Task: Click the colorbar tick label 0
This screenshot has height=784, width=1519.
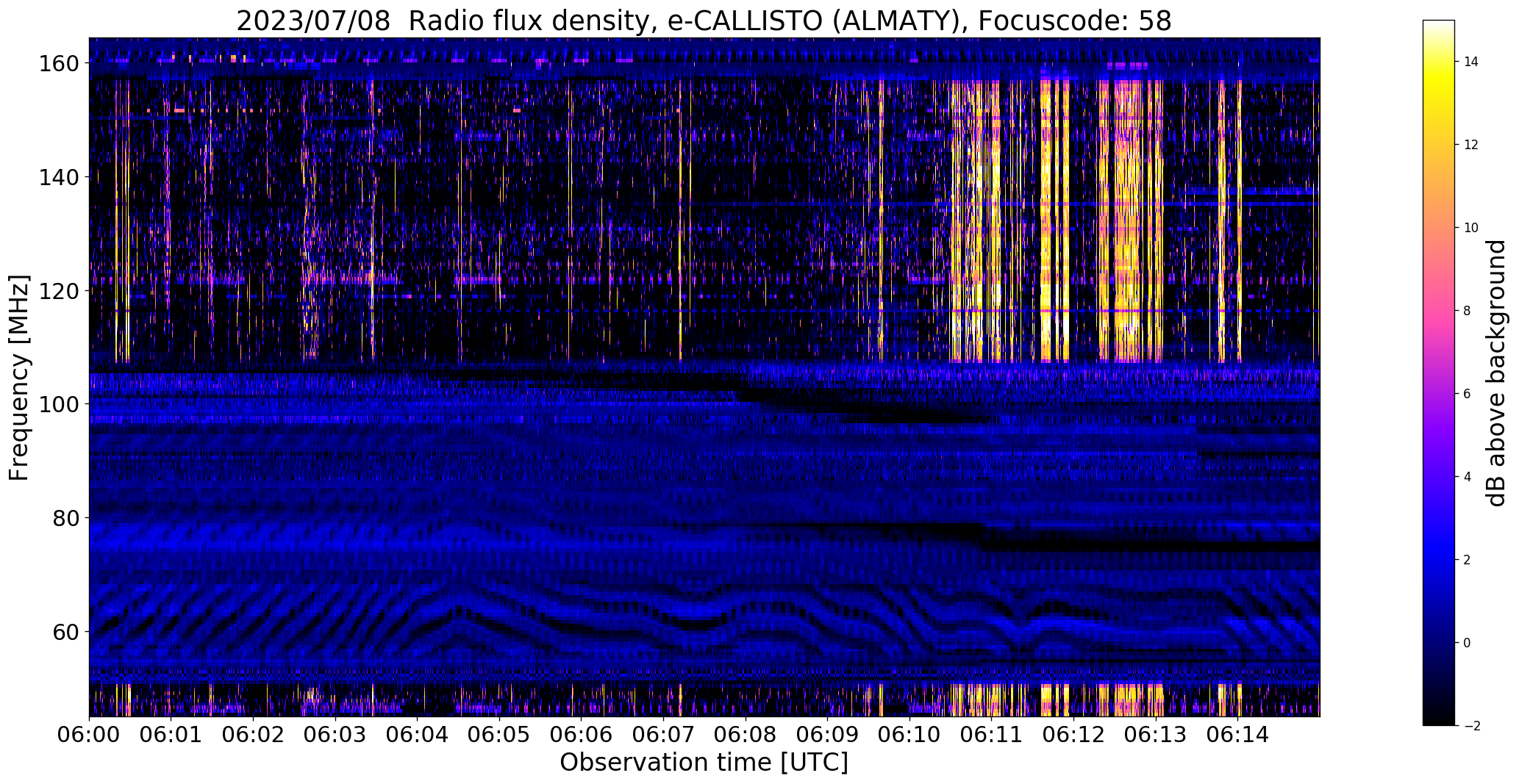Action: coord(1467,643)
